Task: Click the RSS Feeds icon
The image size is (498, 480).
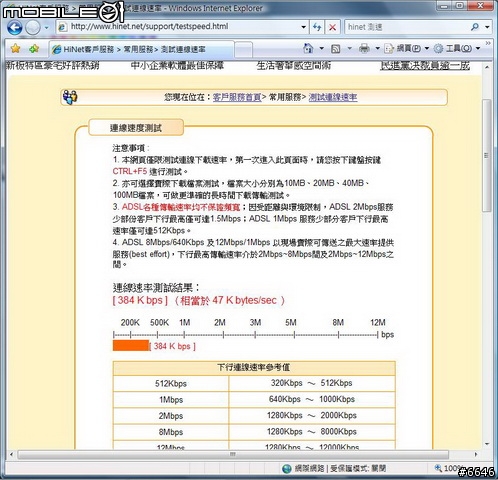Action: [335, 49]
